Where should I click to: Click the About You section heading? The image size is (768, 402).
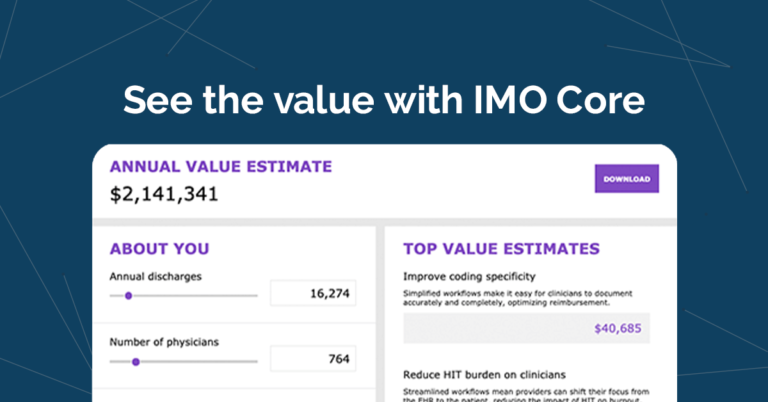coord(159,249)
